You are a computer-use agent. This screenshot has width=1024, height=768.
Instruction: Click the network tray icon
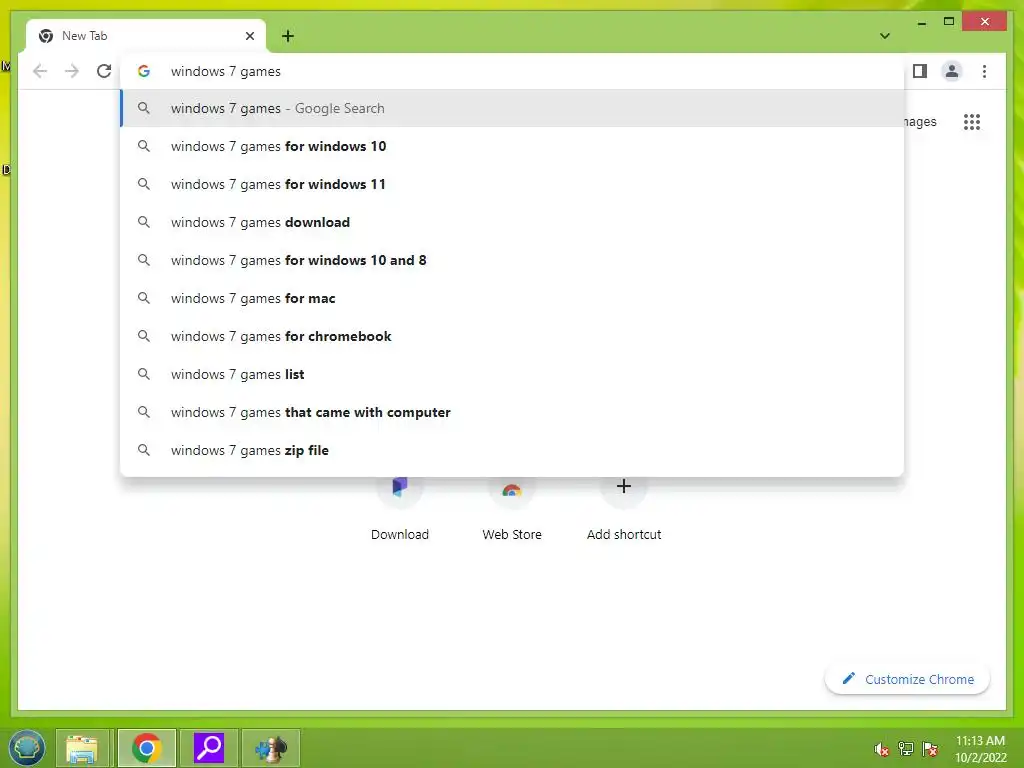tap(906, 749)
